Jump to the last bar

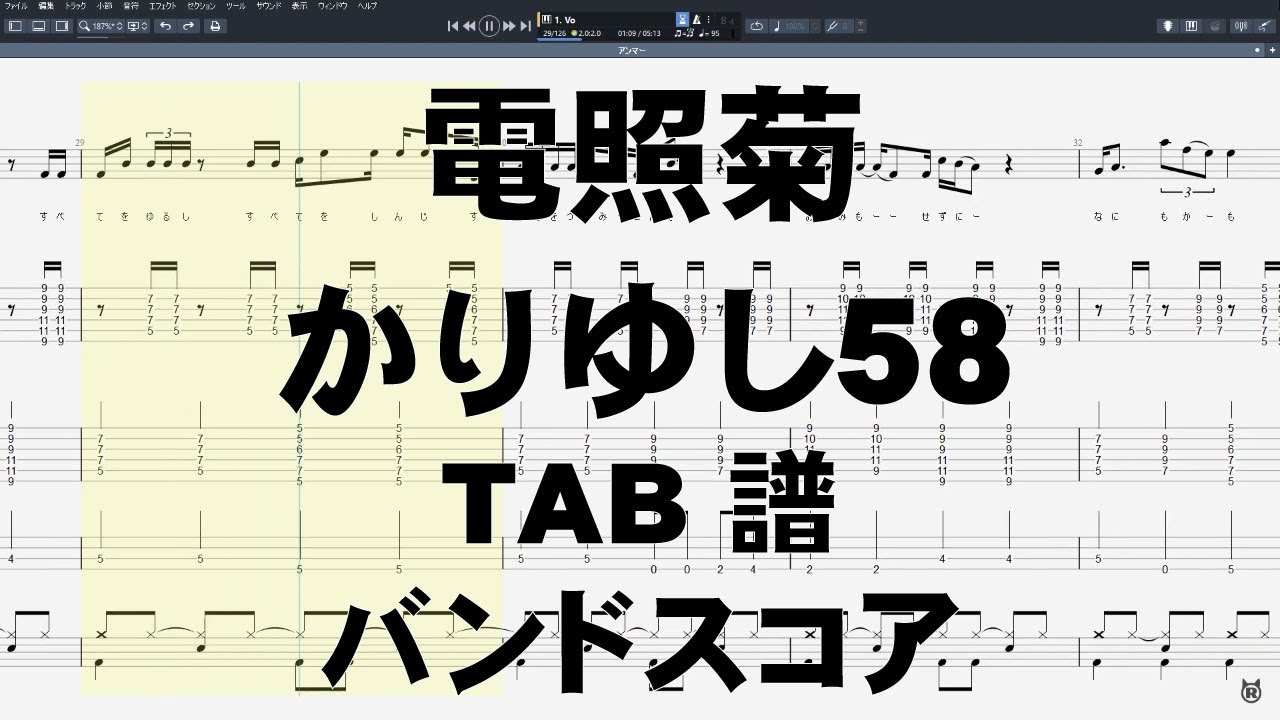[x=525, y=26]
